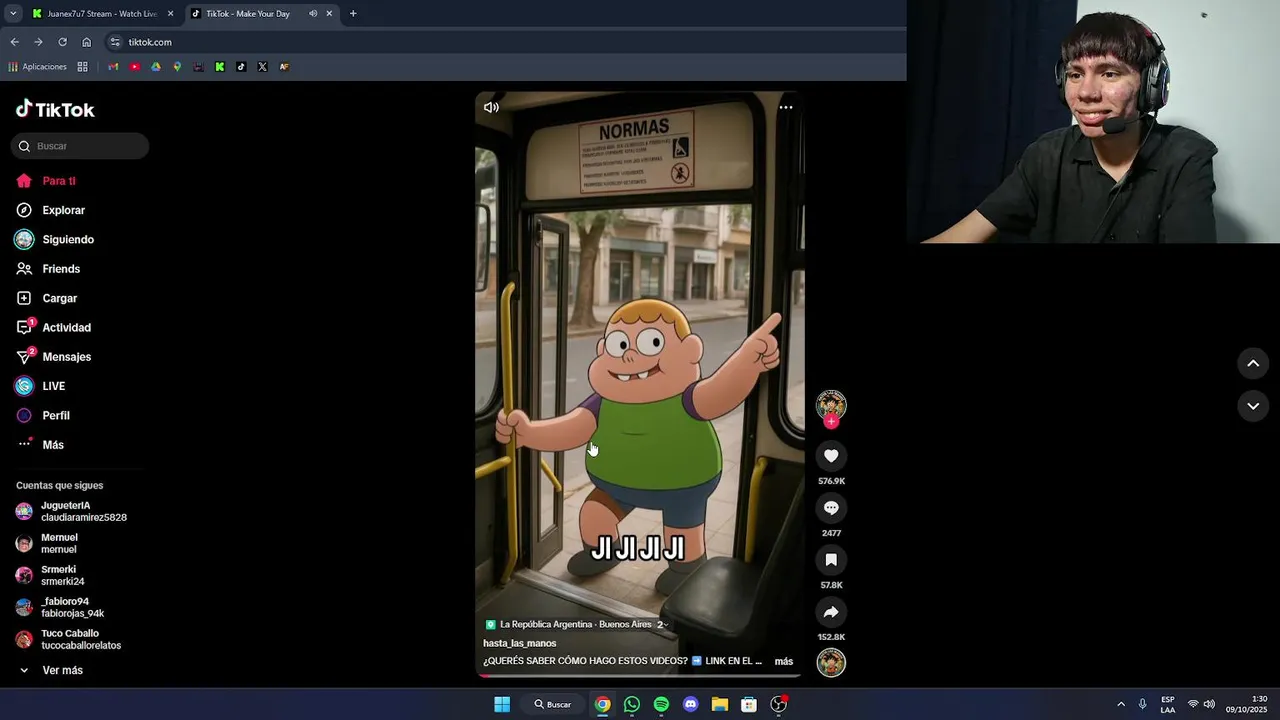Screen dimensions: 1280x720
Task: Mute the video with the speaker icon
Action: pyautogui.click(x=491, y=107)
